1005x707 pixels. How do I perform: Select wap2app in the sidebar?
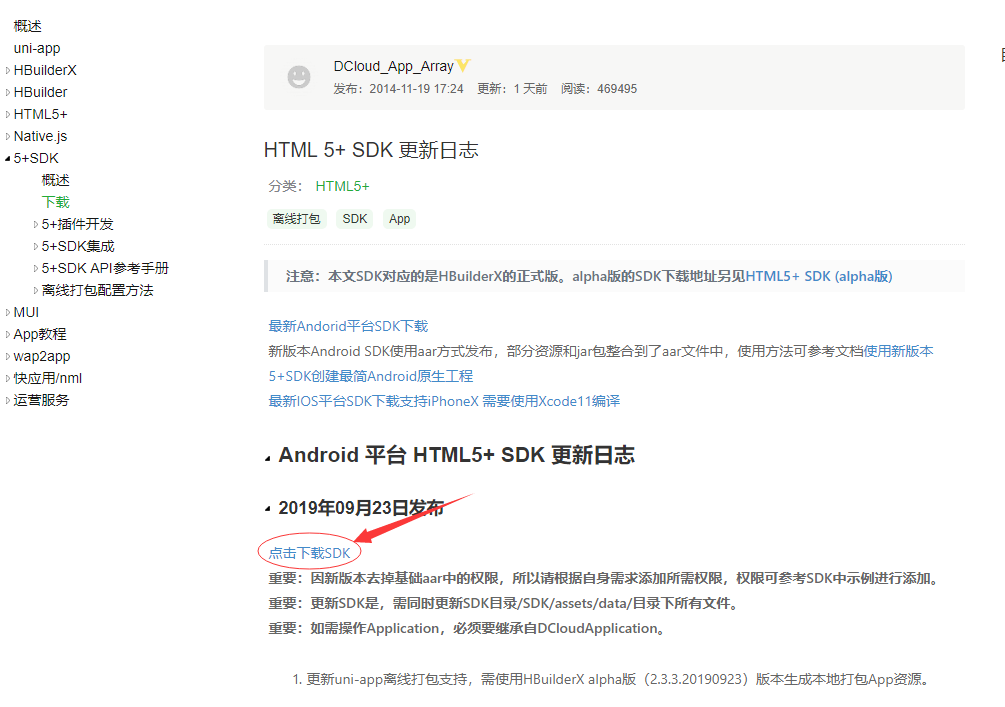pyautogui.click(x=42, y=356)
